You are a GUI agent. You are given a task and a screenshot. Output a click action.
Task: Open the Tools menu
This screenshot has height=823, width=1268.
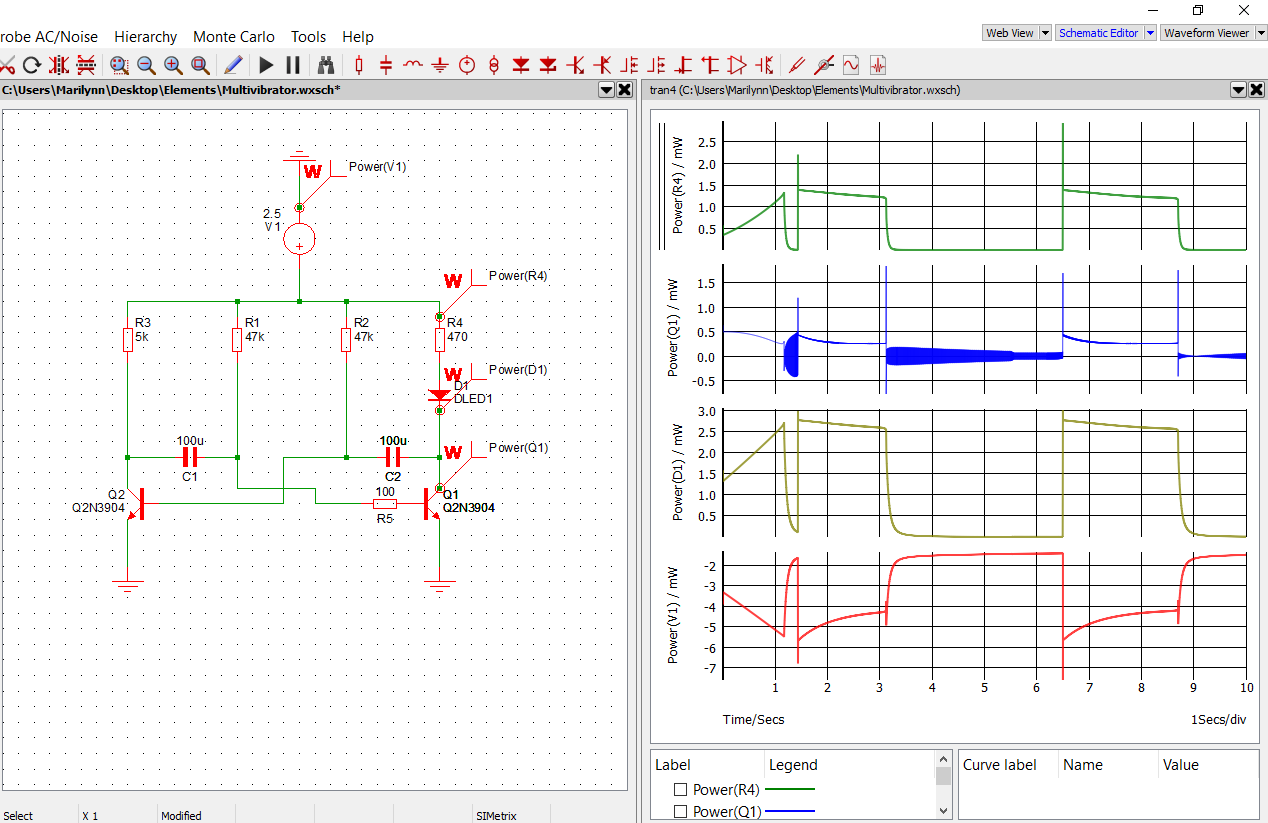(x=308, y=37)
